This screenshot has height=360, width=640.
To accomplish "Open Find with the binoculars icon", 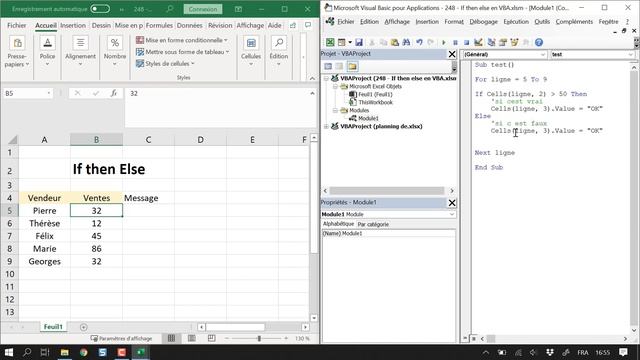I will point(406,42).
